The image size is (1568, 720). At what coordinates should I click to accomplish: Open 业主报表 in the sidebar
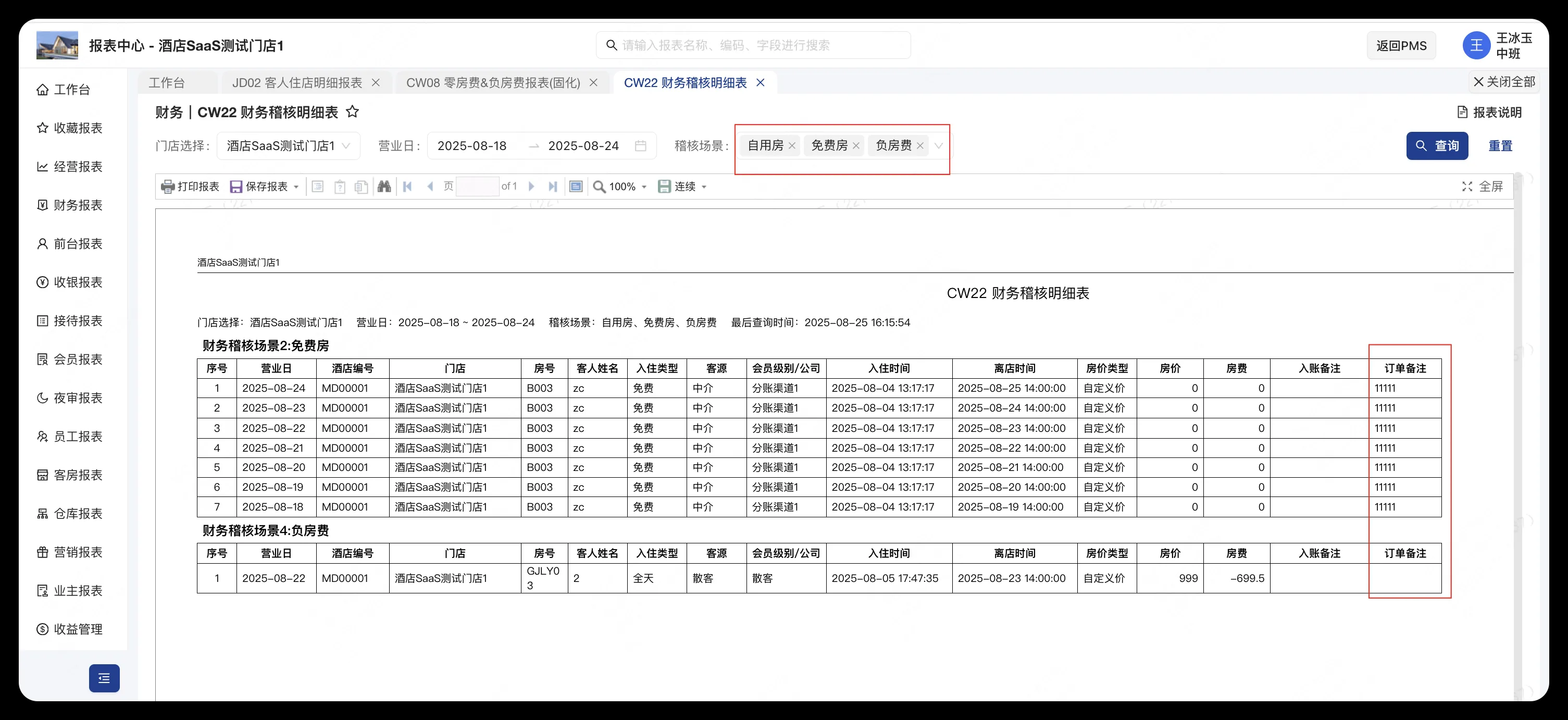(70, 590)
